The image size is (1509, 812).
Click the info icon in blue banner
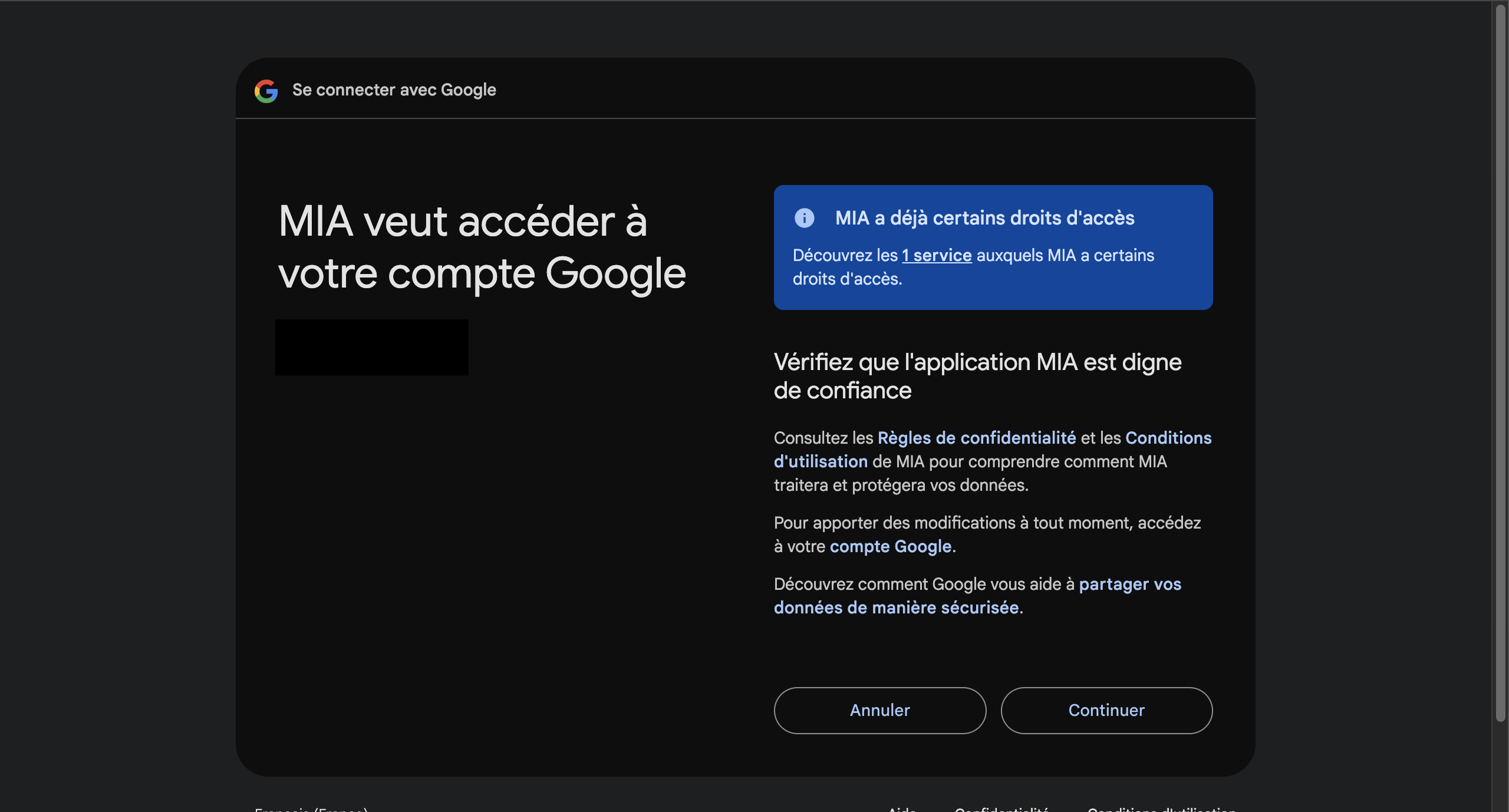pyautogui.click(x=804, y=218)
